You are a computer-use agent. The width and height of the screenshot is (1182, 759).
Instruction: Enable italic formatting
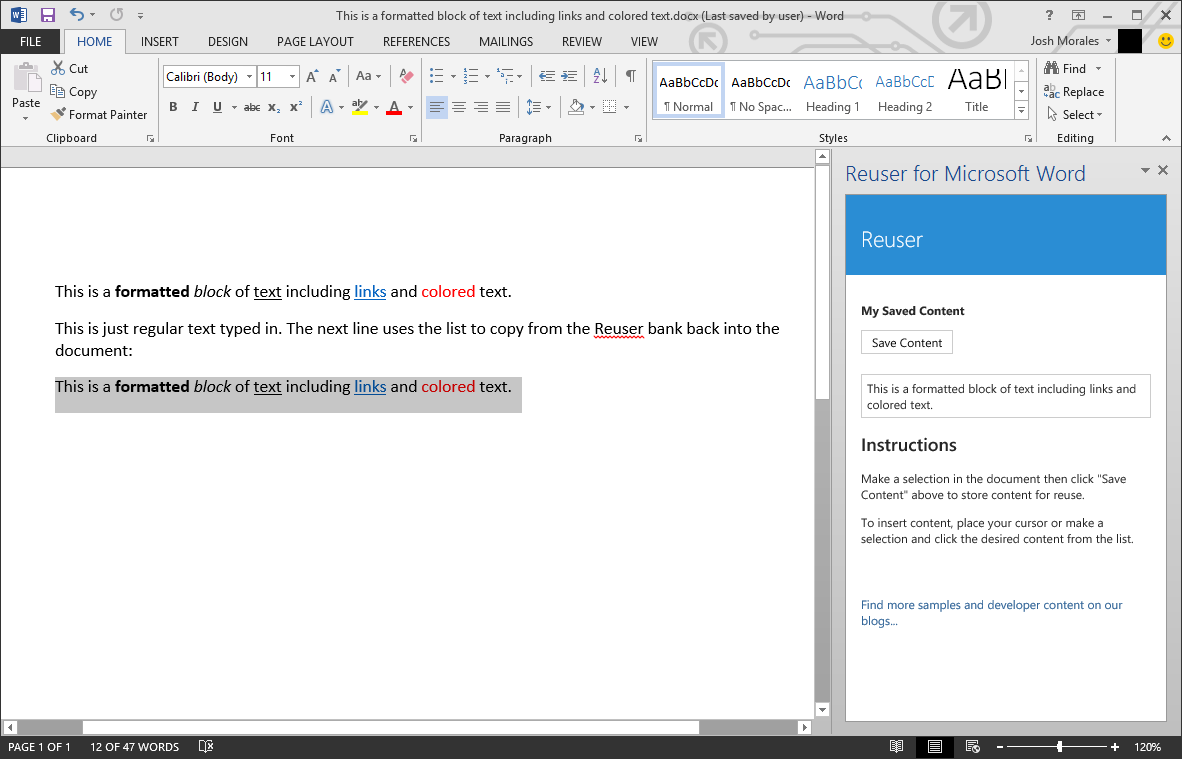(195, 107)
